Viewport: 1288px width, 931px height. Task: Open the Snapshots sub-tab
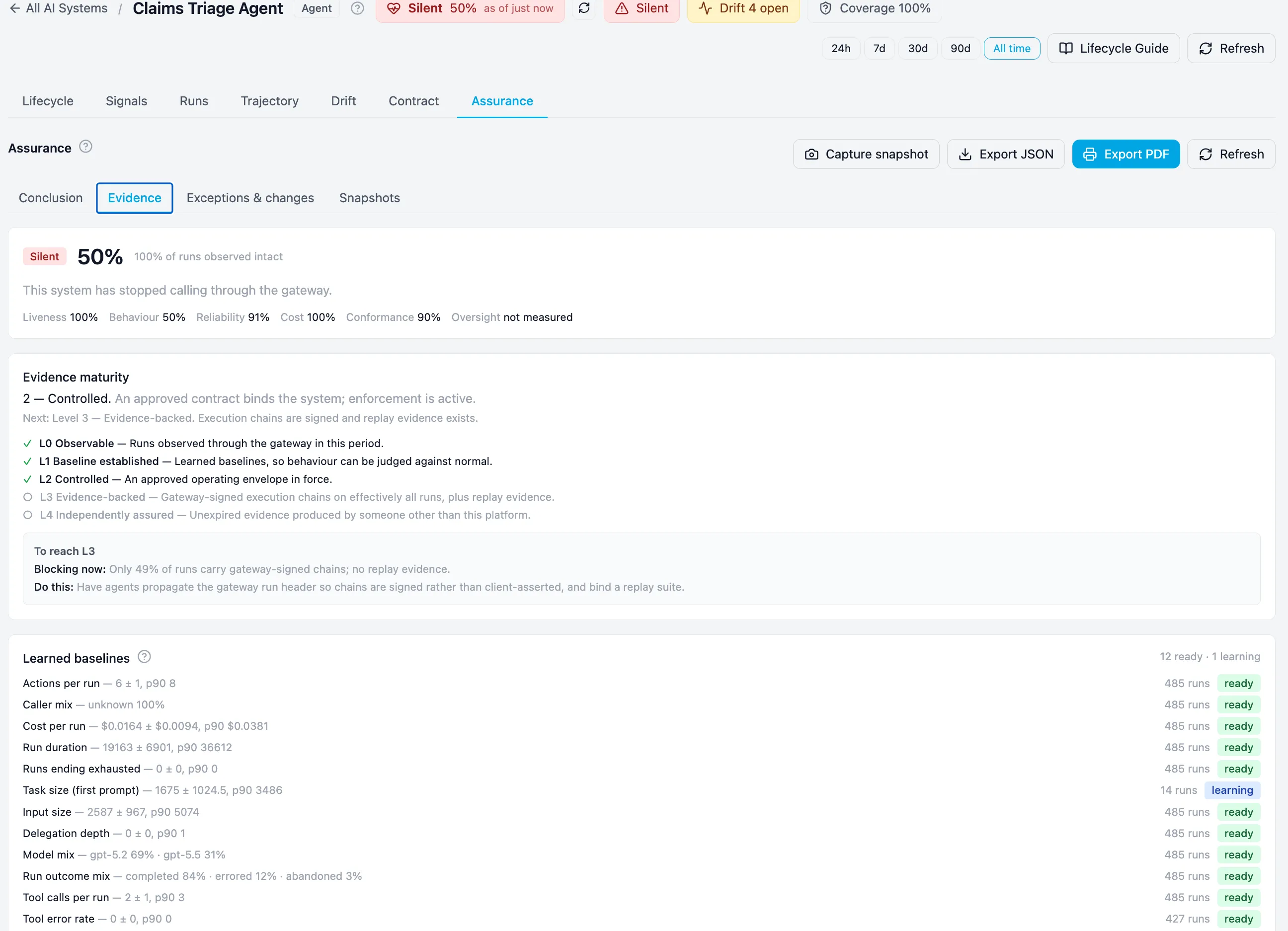pos(370,198)
